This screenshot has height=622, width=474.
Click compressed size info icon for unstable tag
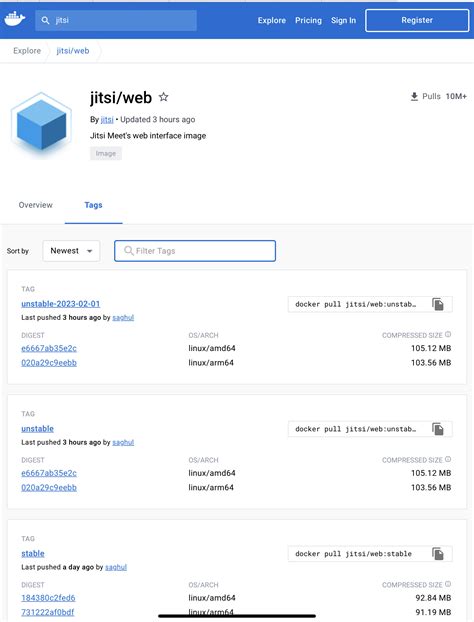pos(448,459)
